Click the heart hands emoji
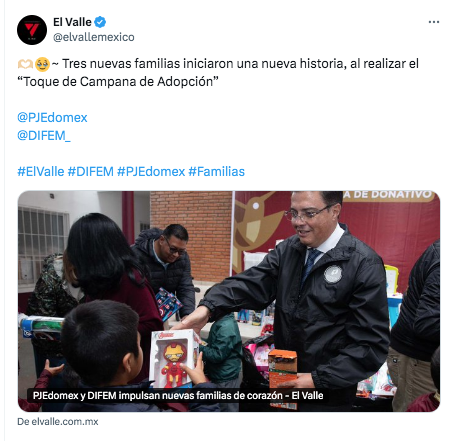 25,64
